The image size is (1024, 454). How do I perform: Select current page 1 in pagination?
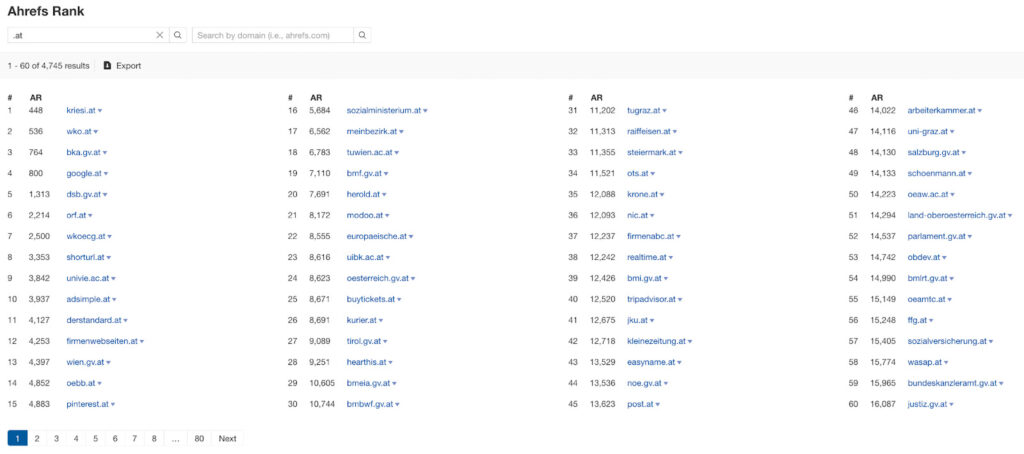point(18,438)
